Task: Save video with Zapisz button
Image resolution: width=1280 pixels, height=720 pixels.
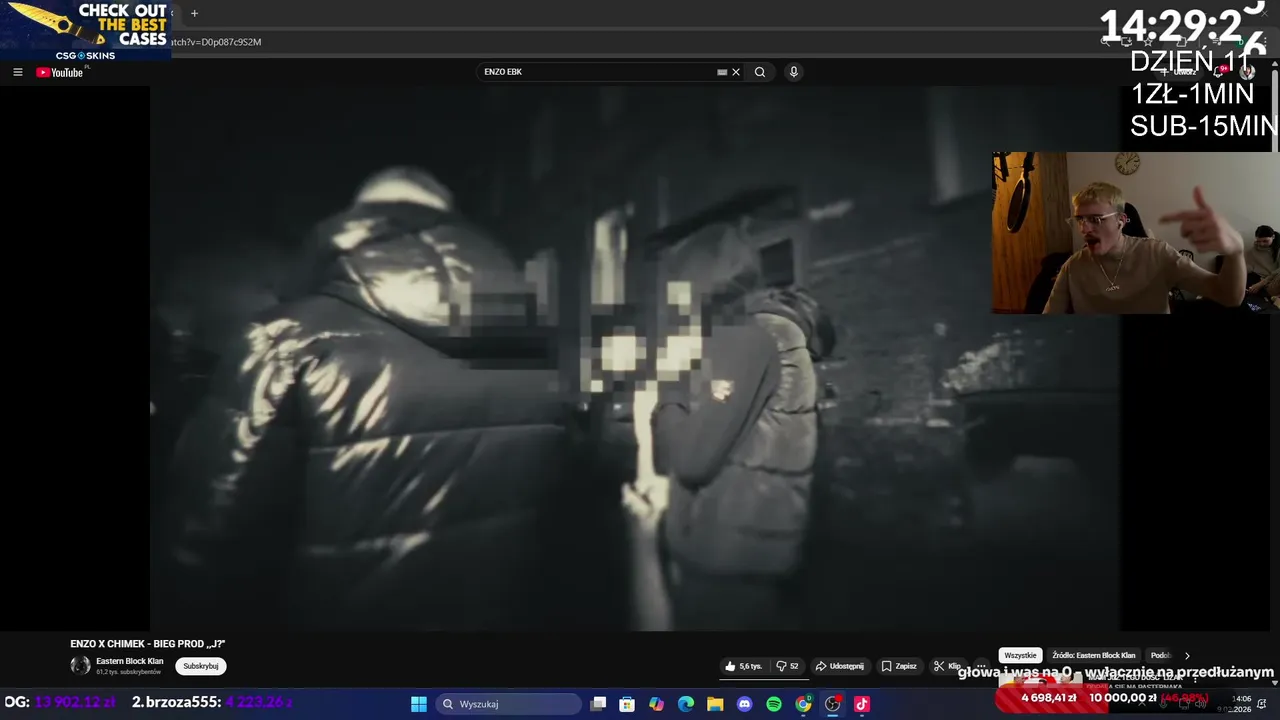Action: click(899, 666)
